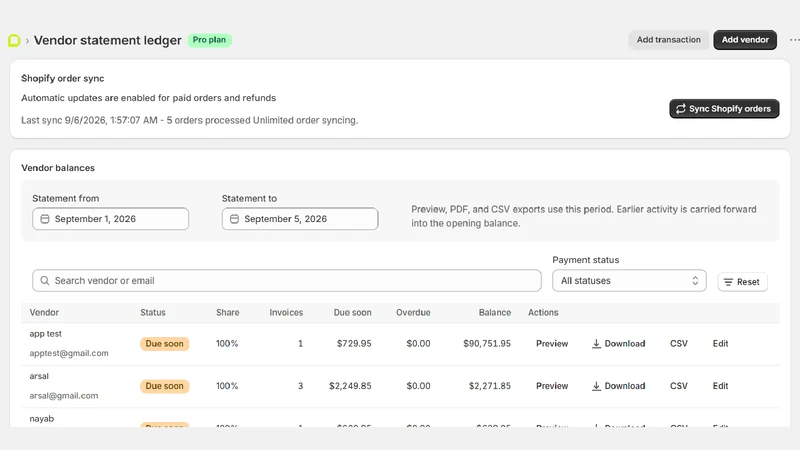800x450 pixels.
Task: Click Preview for app test vendor
Action: [x=552, y=343]
